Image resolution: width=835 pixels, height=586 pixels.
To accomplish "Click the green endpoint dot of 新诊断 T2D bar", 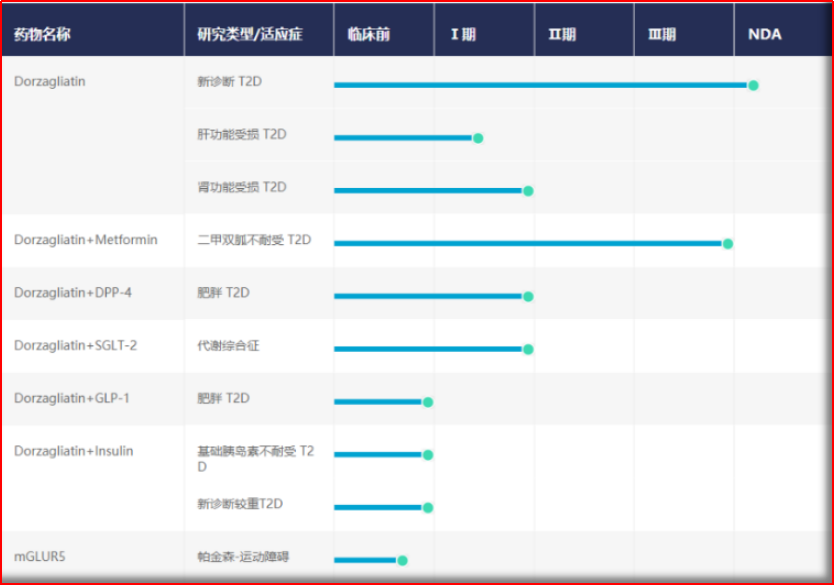I will (x=753, y=85).
